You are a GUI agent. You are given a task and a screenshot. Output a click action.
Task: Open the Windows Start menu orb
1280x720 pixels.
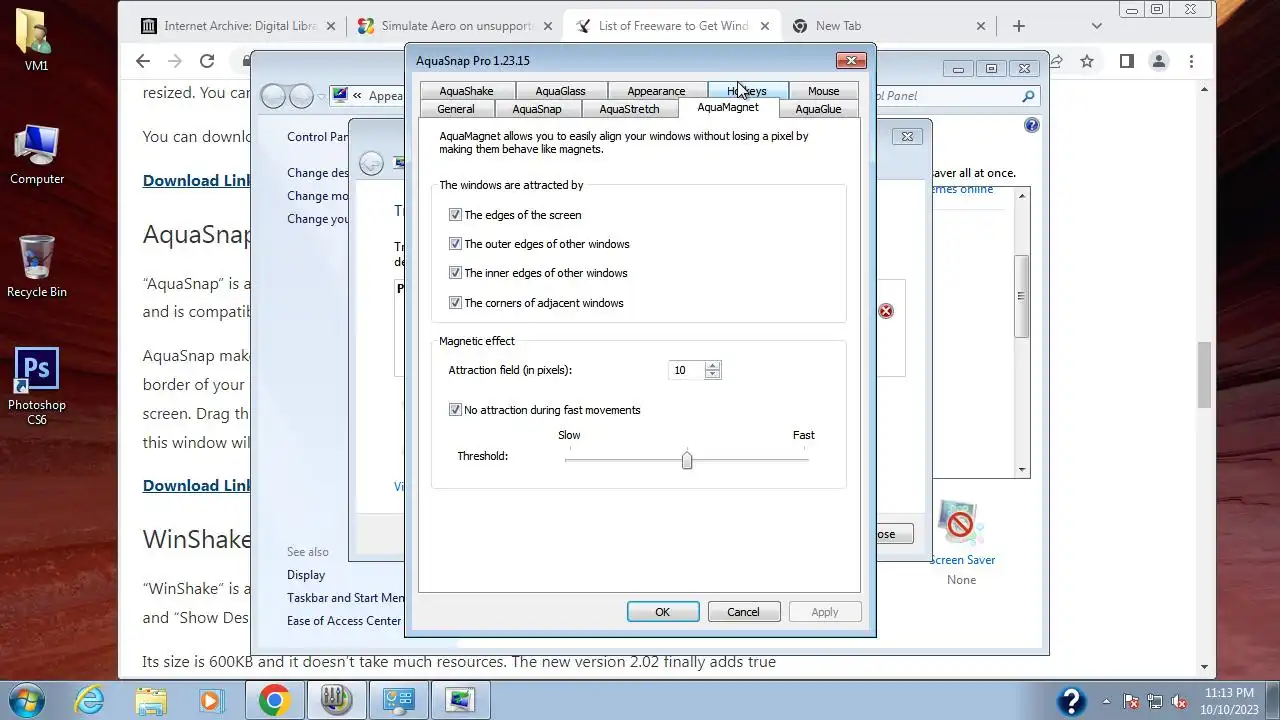point(27,700)
